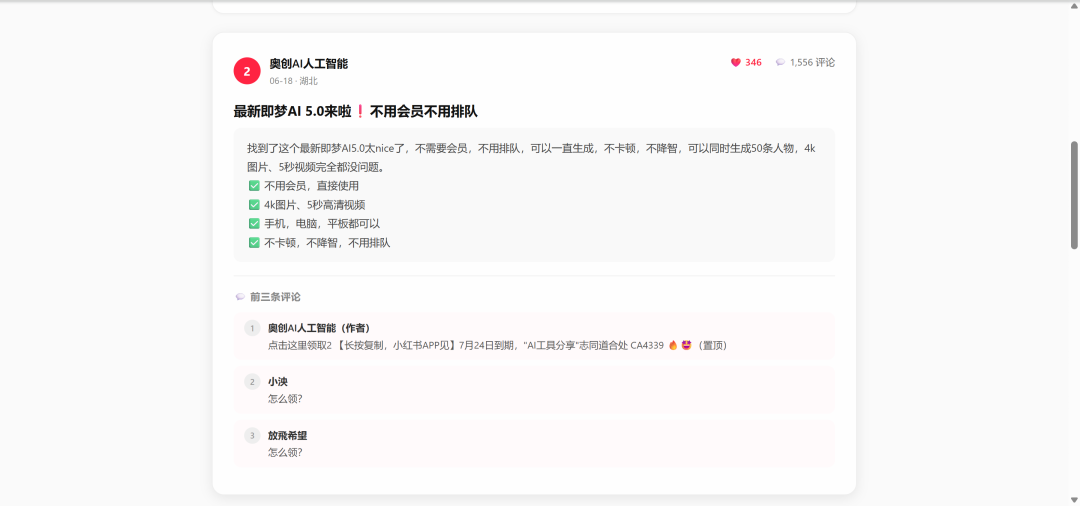1080x506 pixels.
Task: Click the scrollbar up arrow
Action: pyautogui.click(x=1074, y=6)
